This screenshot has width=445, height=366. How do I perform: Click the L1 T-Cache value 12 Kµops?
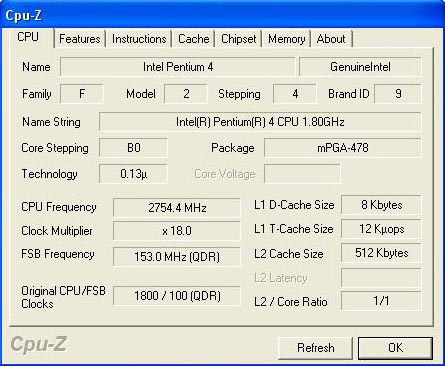point(381,229)
